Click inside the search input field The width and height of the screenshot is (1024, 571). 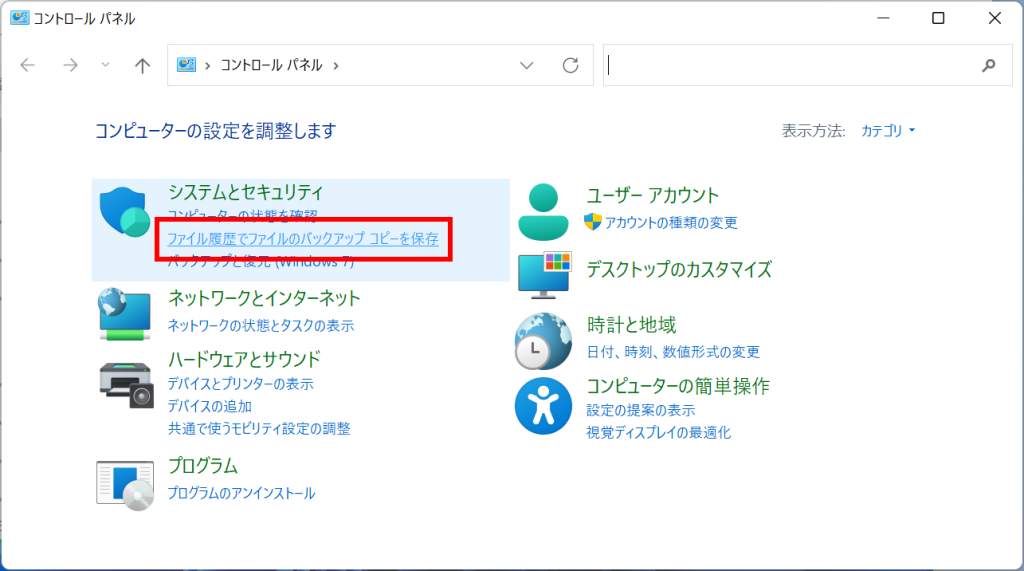790,66
